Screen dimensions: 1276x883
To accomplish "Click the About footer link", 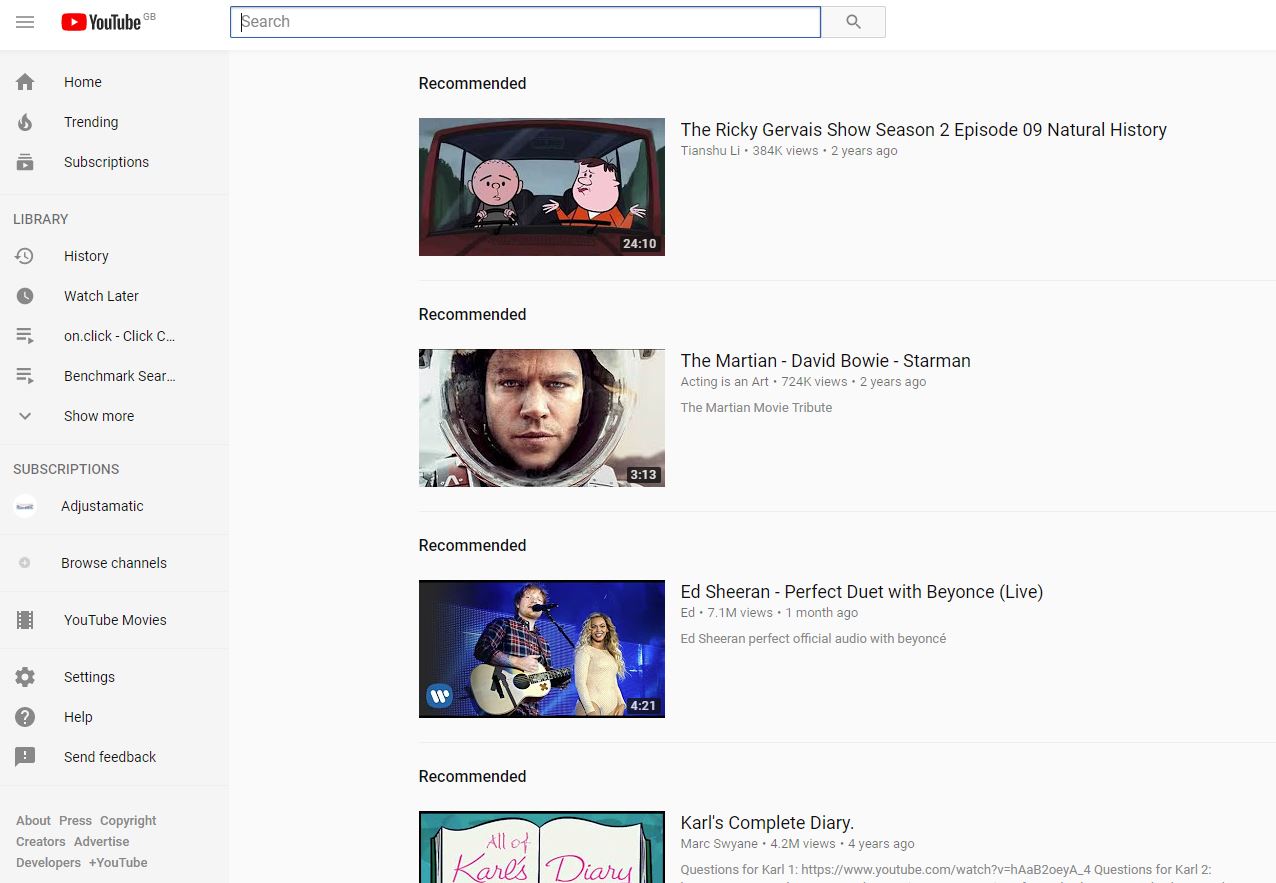I will click(x=33, y=821).
